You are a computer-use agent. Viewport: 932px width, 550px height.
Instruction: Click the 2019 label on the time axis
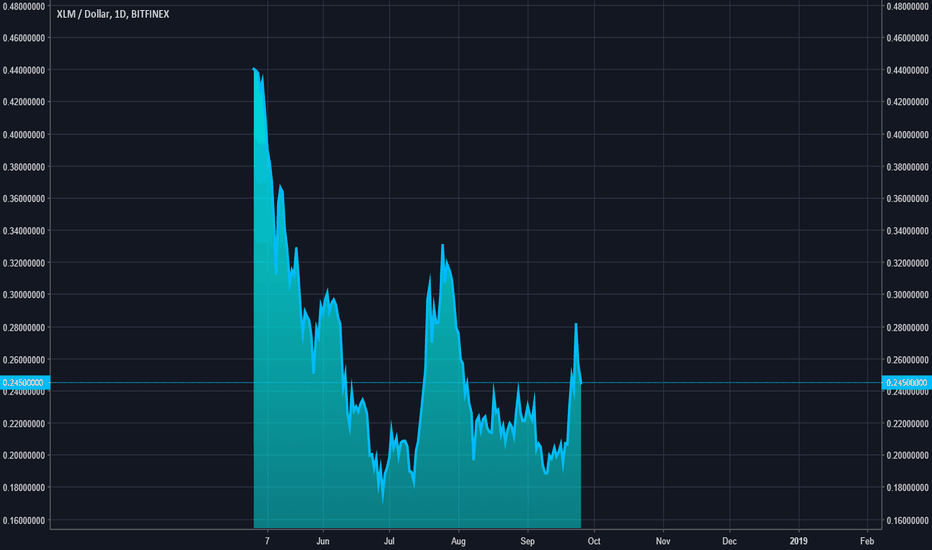tap(798, 541)
